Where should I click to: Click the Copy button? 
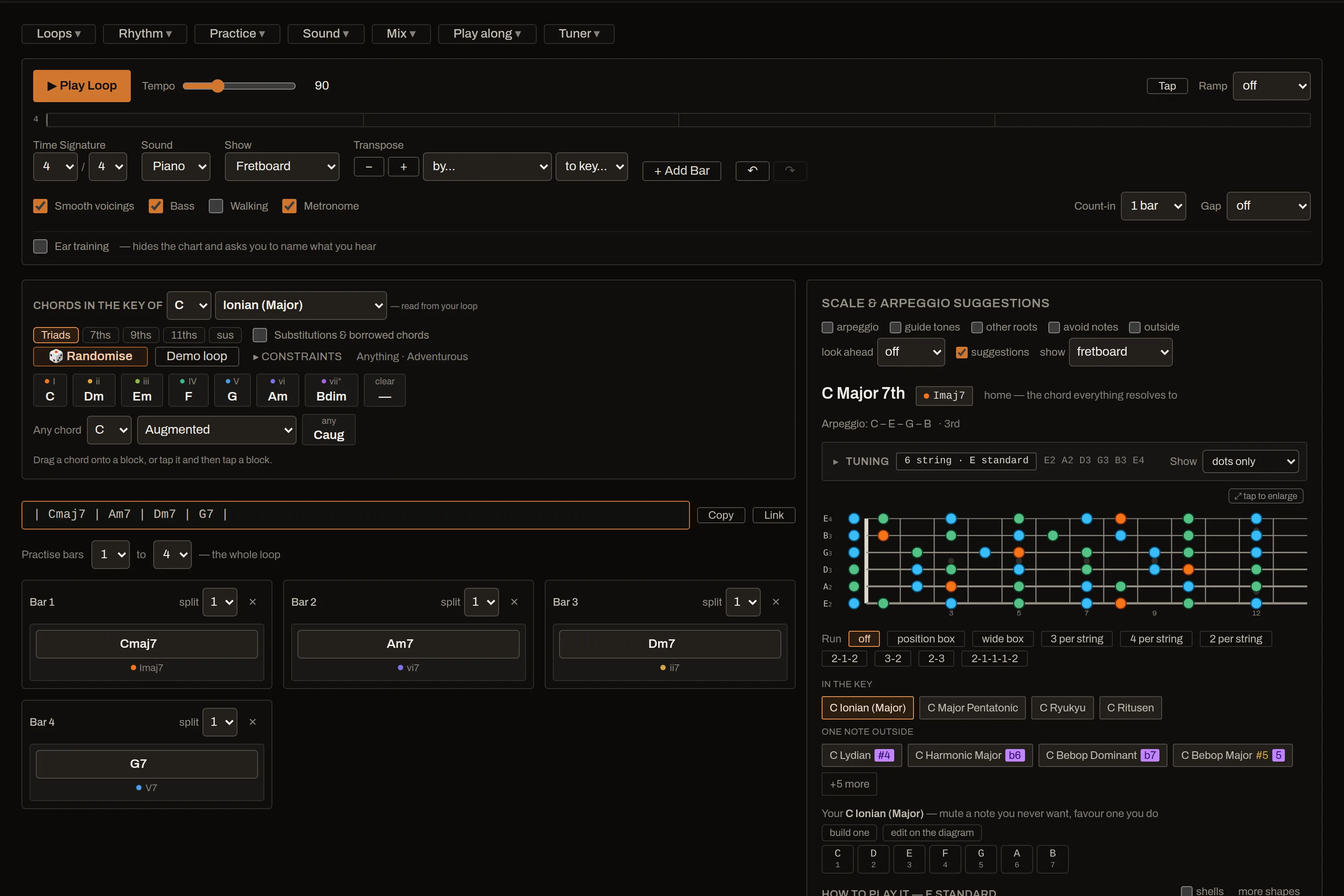(x=720, y=515)
